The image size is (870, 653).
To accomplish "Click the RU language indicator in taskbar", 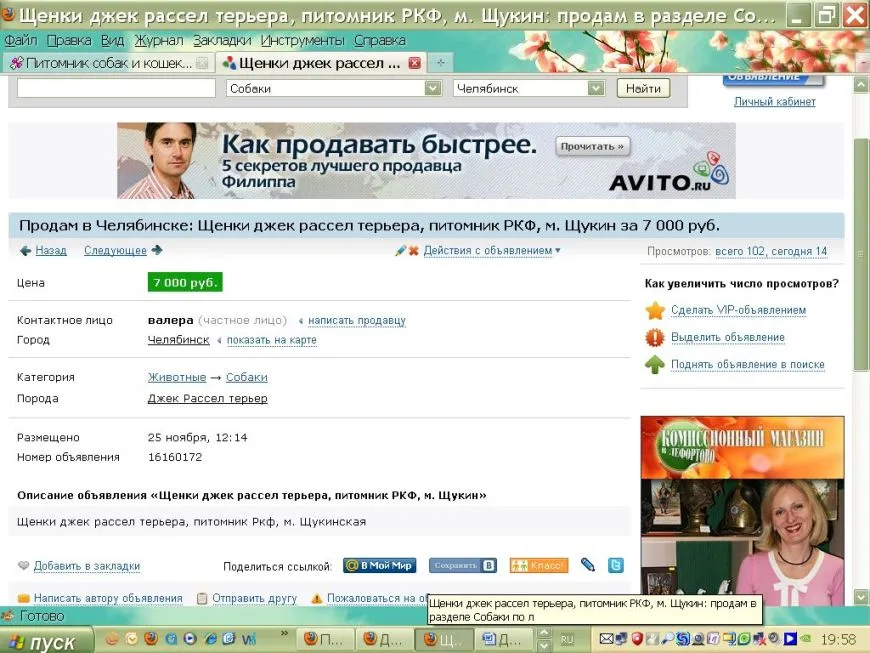I will tap(566, 640).
